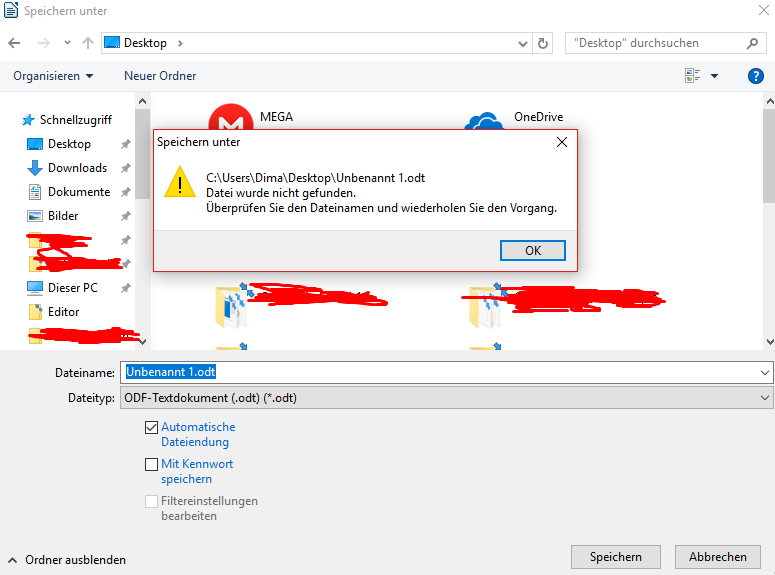Select Schnellzugriff in the navigation pane
The width and height of the screenshot is (775, 575).
[x=76, y=120]
